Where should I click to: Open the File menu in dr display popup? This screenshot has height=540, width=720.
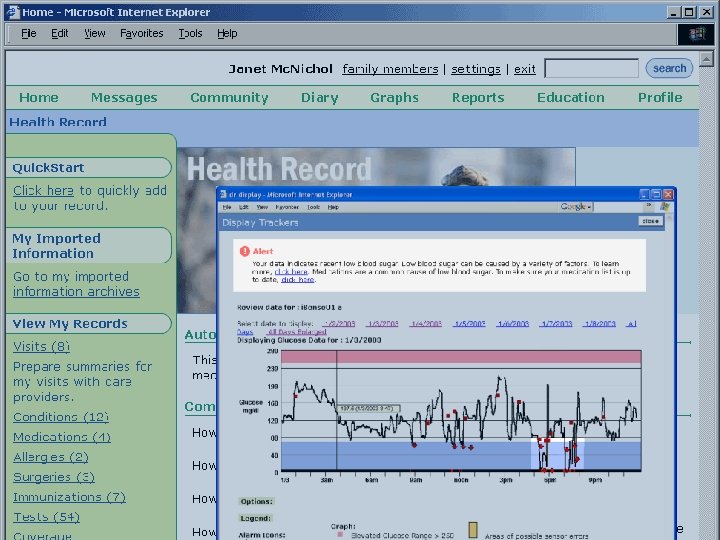pyautogui.click(x=227, y=207)
